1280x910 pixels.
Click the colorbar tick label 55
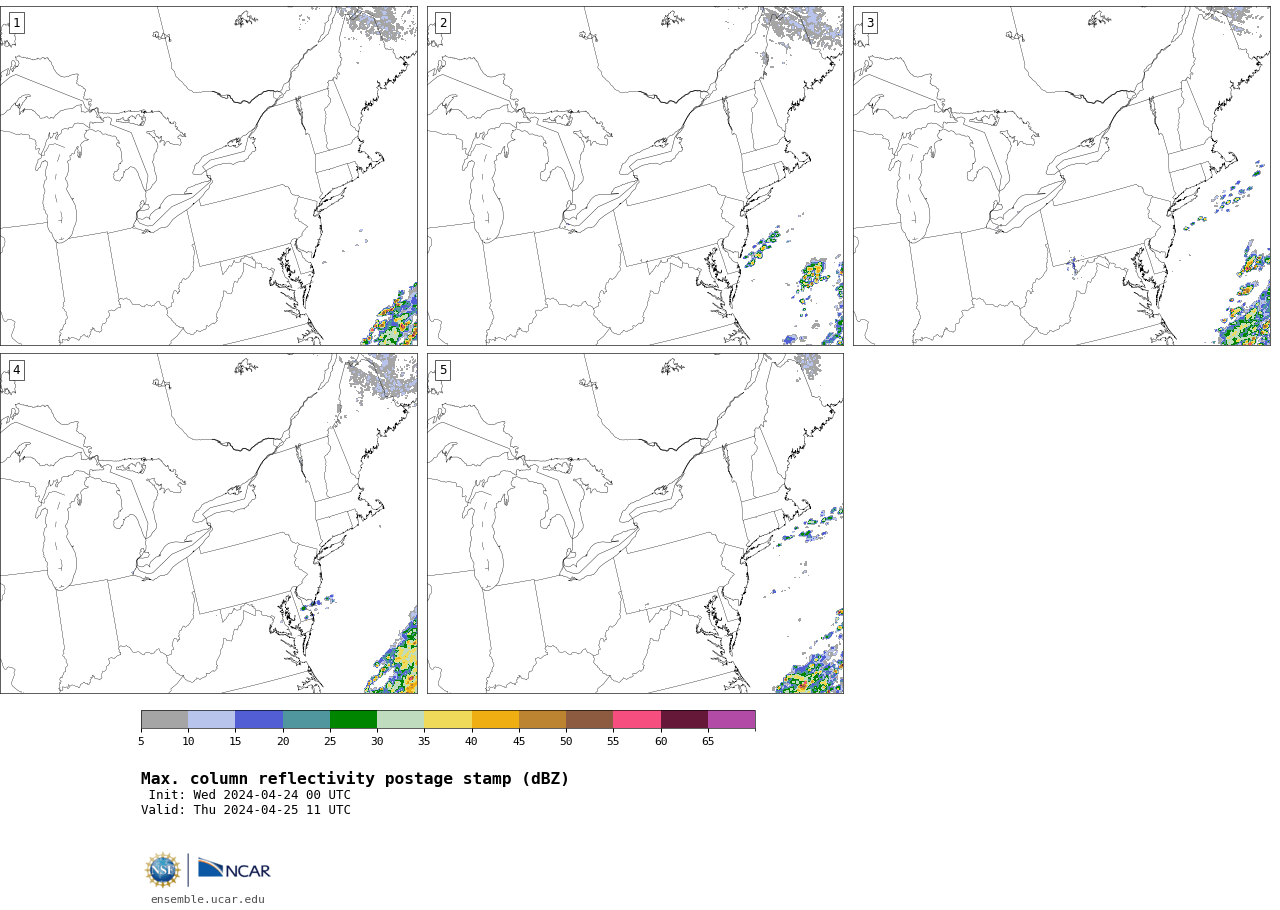click(613, 741)
